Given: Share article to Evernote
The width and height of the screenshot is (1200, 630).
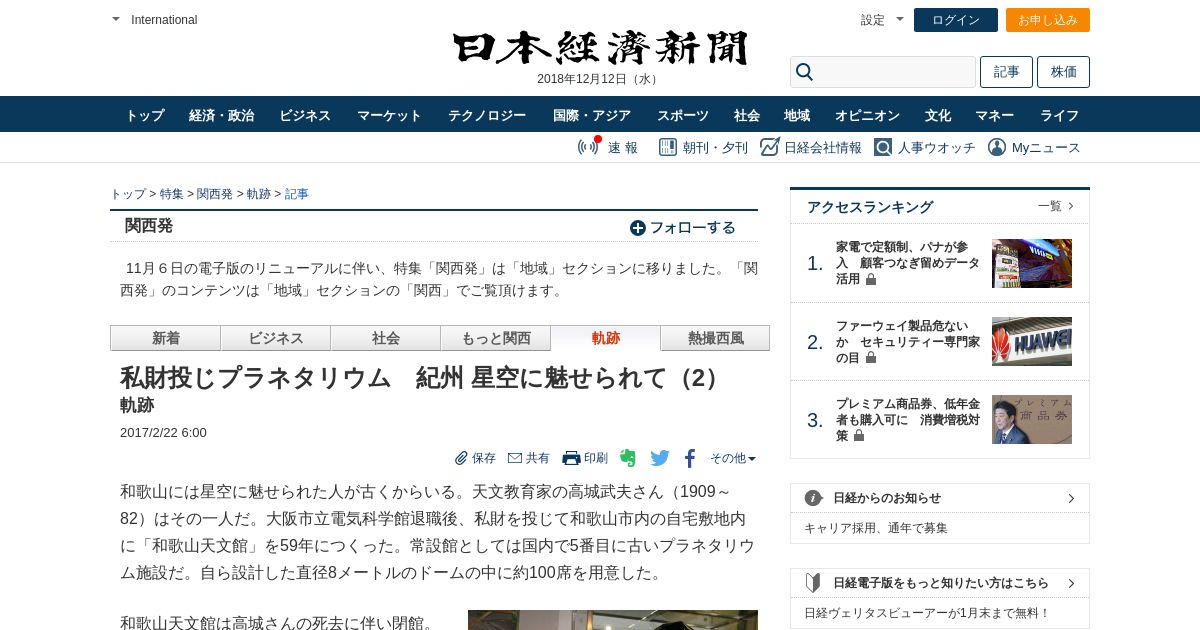Looking at the screenshot, I should 628,458.
